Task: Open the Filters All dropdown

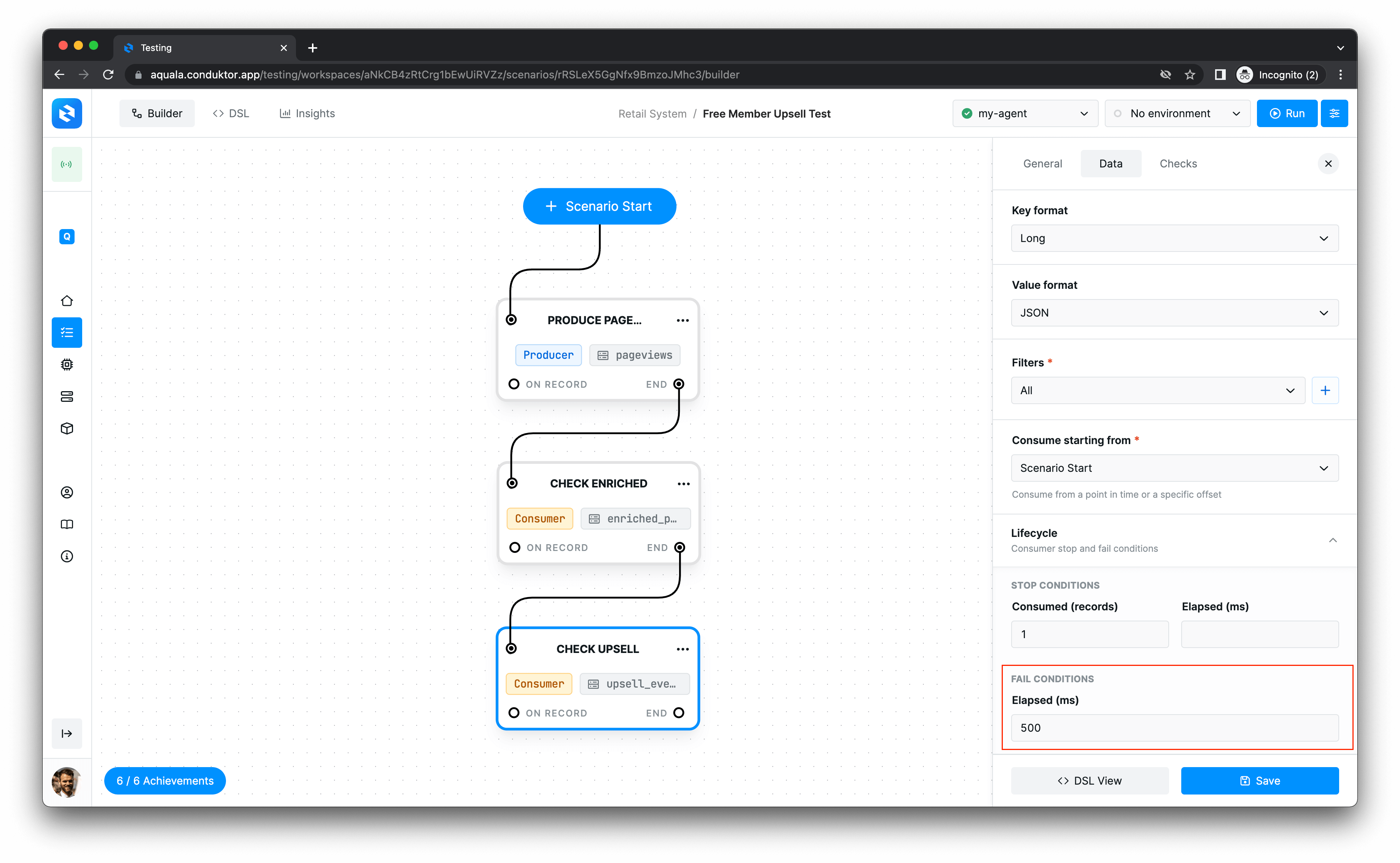Action: [1158, 390]
